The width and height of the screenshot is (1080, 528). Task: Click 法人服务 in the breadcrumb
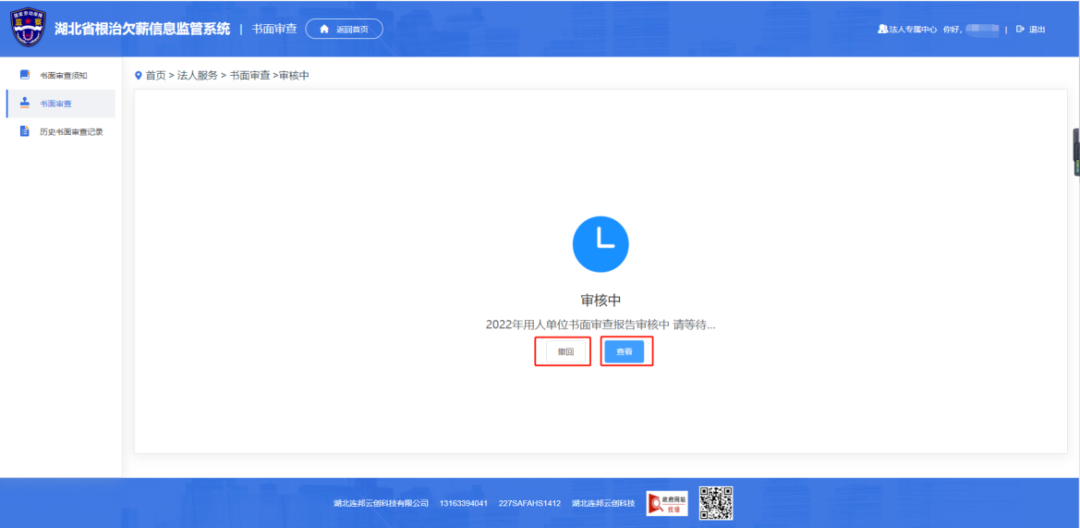tap(197, 76)
